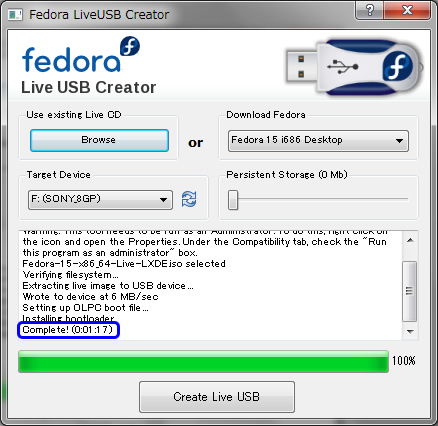Click the log scrollbar thumb
The image size is (438, 426).
point(410,291)
